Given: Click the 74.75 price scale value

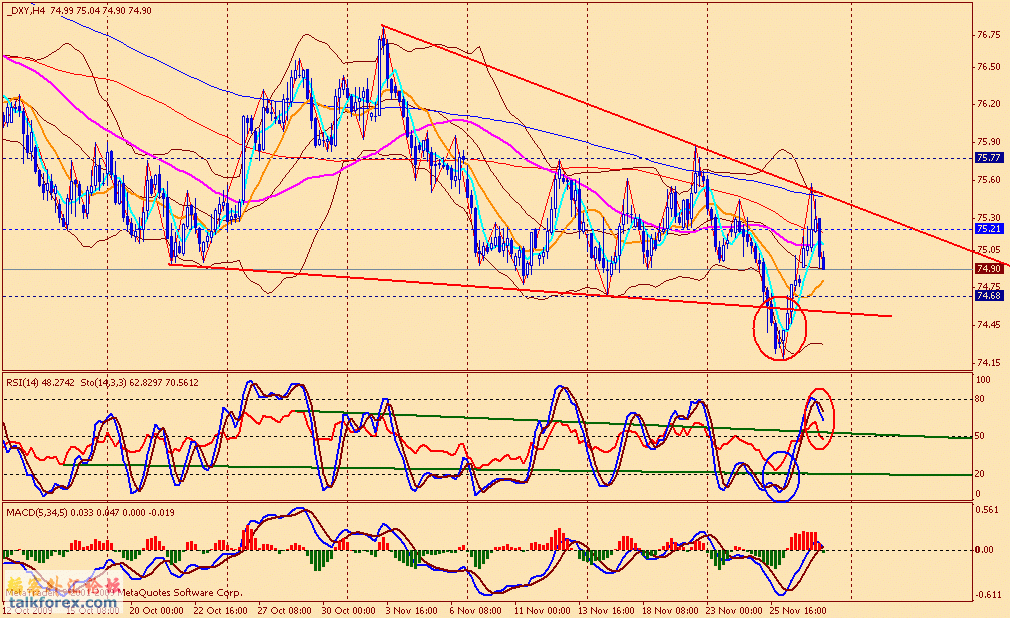Looking at the screenshot, I should tap(989, 287).
